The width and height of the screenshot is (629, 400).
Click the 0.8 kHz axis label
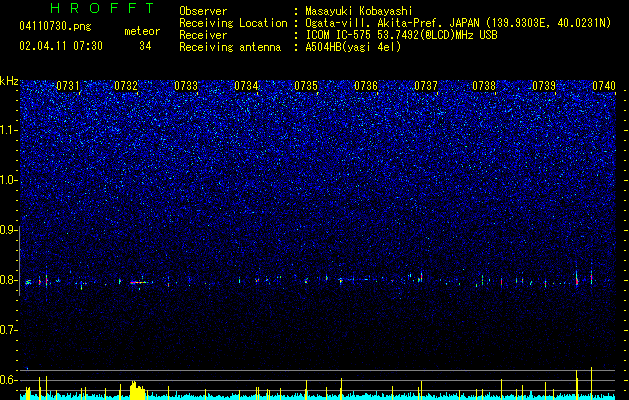tap(9, 280)
